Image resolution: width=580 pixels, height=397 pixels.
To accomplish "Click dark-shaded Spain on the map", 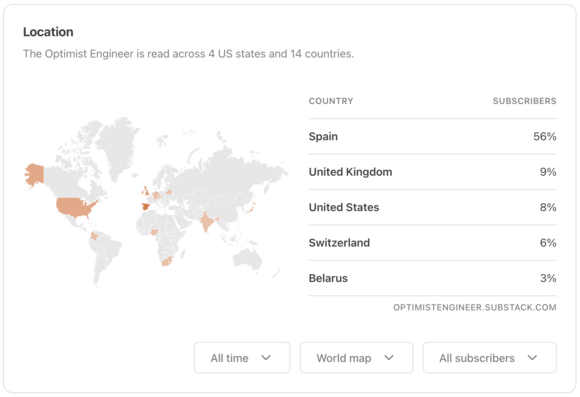I will click(x=146, y=206).
